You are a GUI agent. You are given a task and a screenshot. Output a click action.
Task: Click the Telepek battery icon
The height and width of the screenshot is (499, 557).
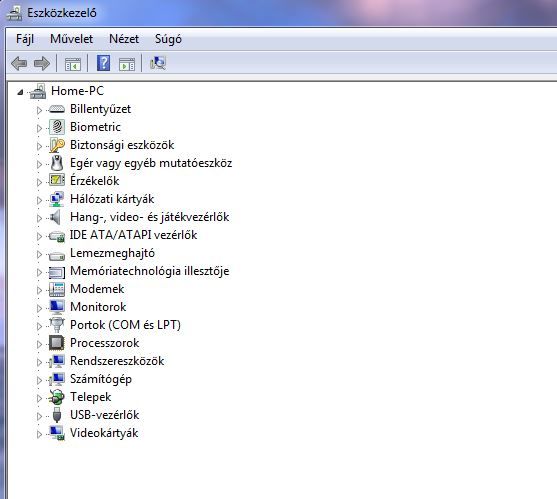pyautogui.click(x=57, y=397)
